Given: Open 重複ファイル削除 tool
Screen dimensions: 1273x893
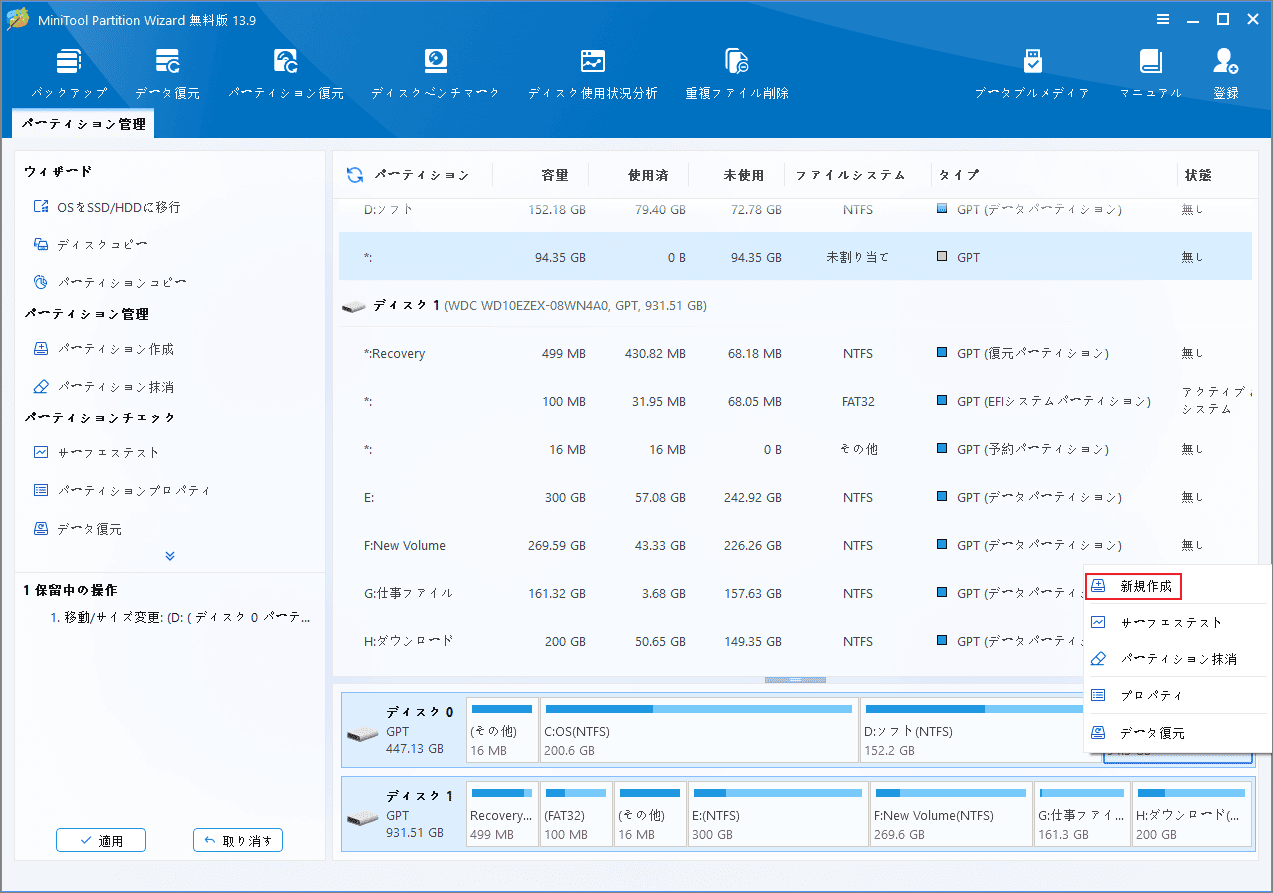Looking at the screenshot, I should pos(737,73).
